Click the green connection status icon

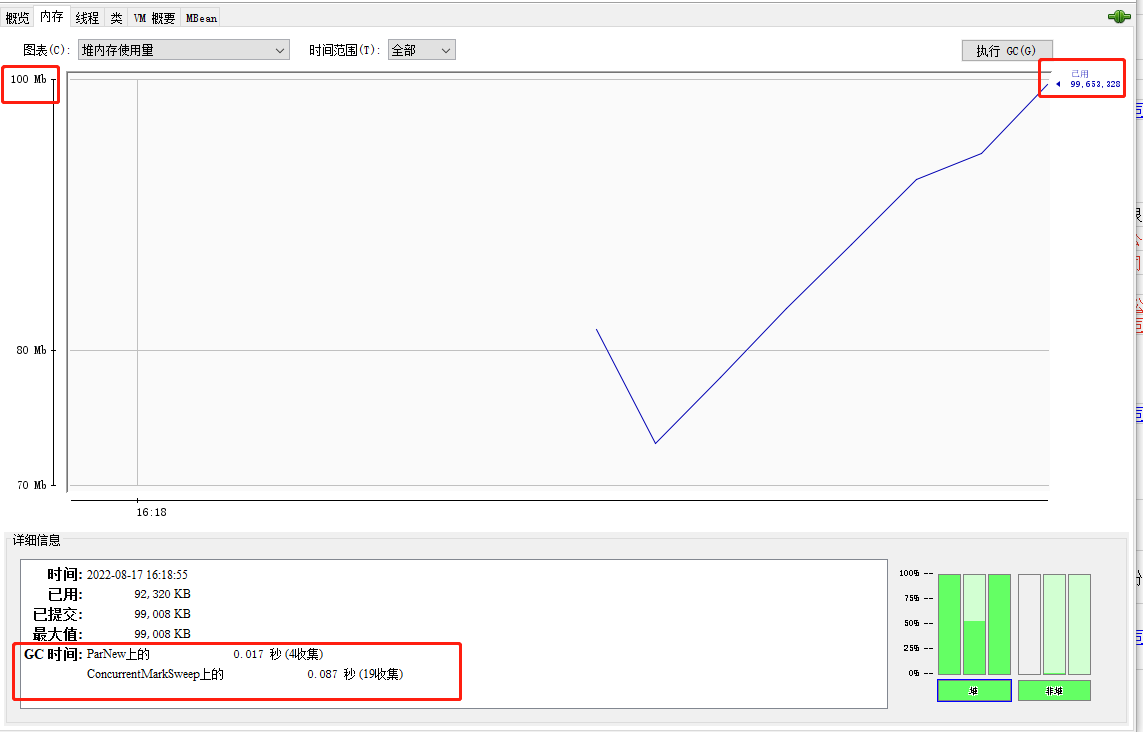[x=1119, y=16]
